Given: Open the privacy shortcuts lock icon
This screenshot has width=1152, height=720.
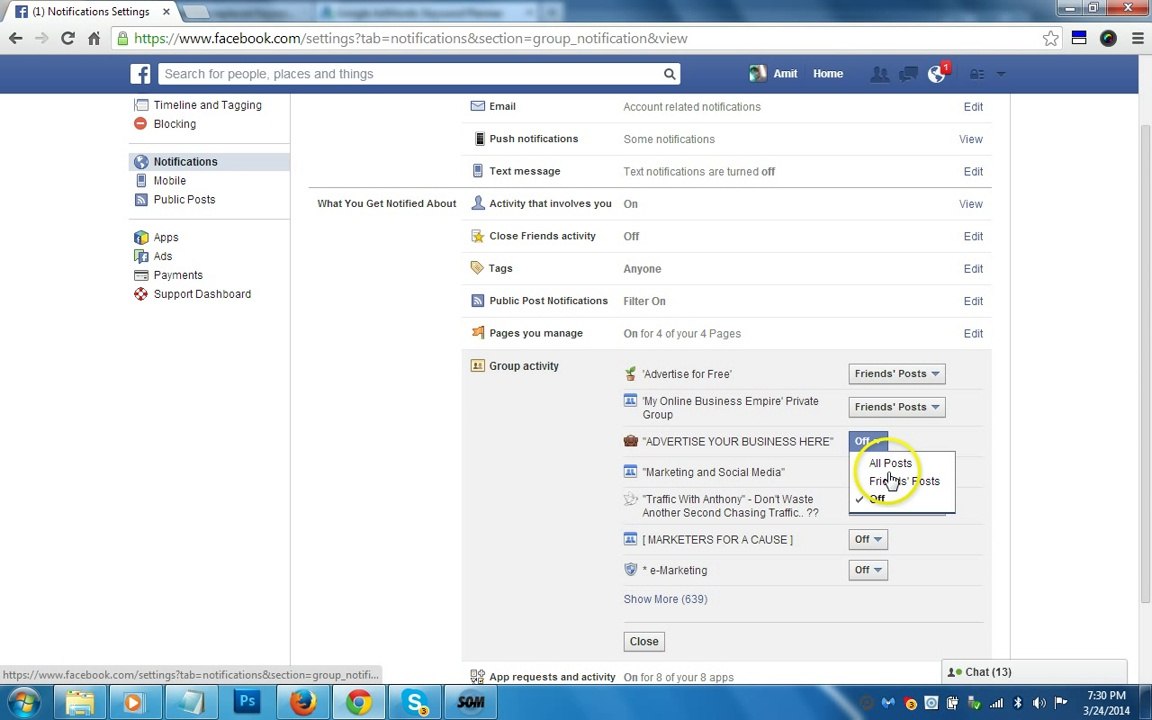Looking at the screenshot, I should (977, 73).
